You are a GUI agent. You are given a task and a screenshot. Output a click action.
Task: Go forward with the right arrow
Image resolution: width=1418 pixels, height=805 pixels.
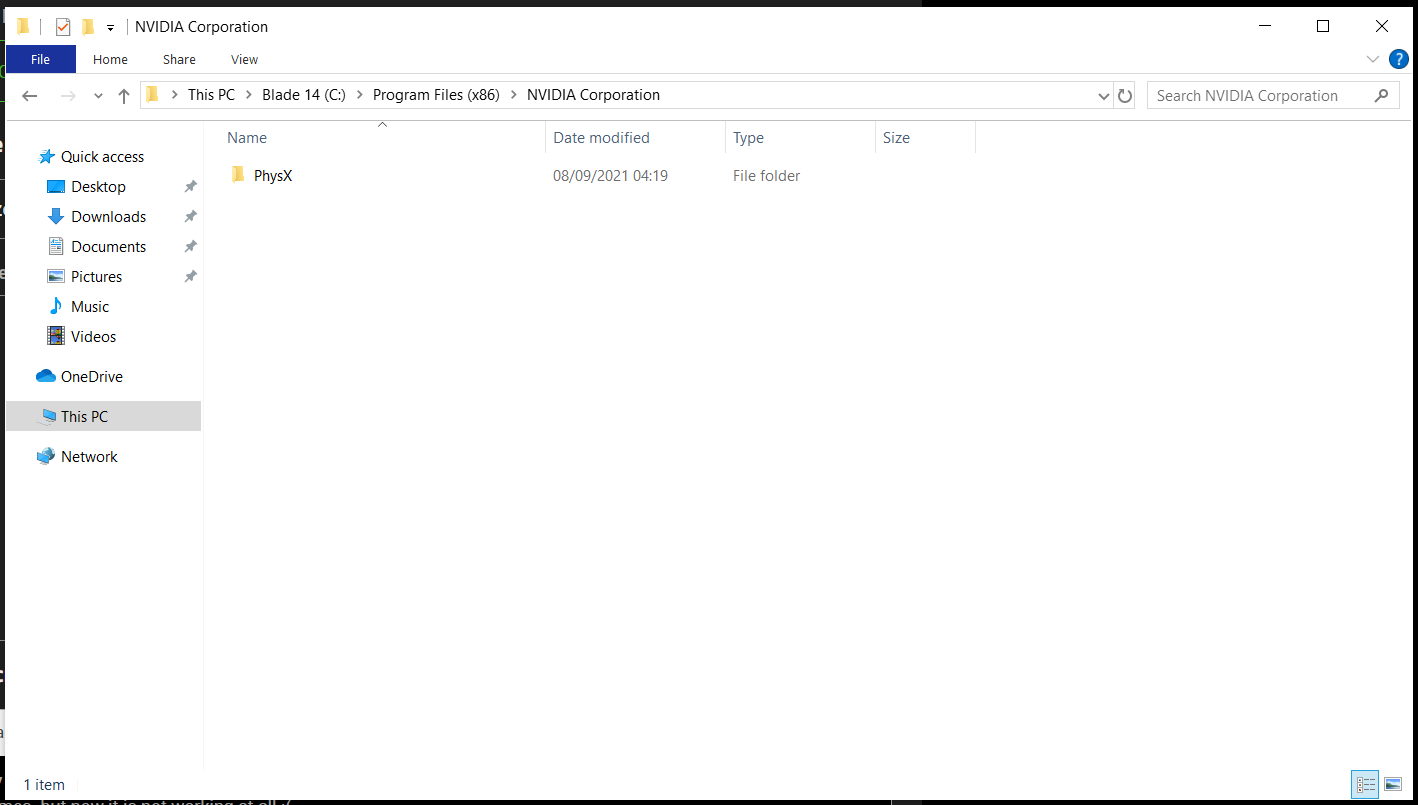click(68, 96)
